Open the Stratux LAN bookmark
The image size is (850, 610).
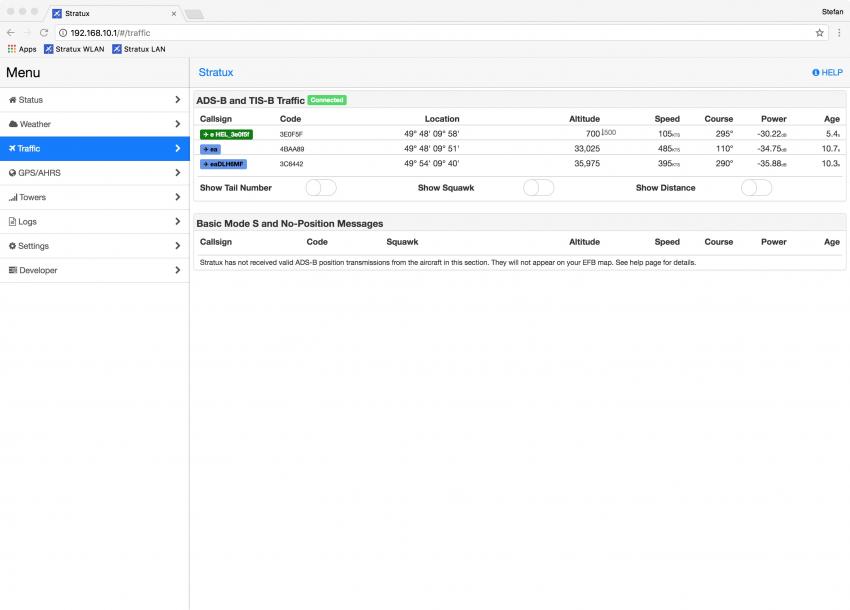pos(139,49)
